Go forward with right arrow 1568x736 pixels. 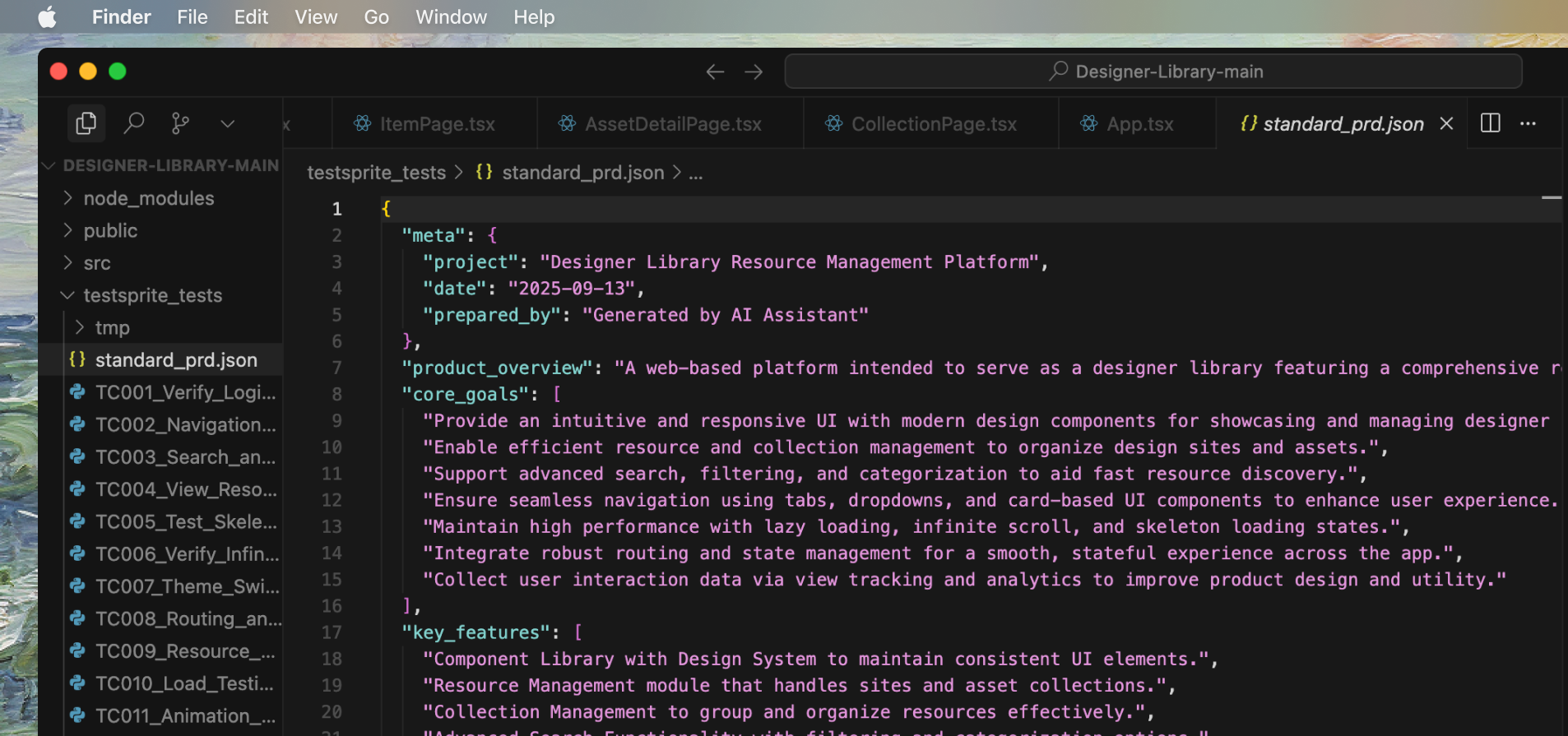pyautogui.click(x=754, y=72)
